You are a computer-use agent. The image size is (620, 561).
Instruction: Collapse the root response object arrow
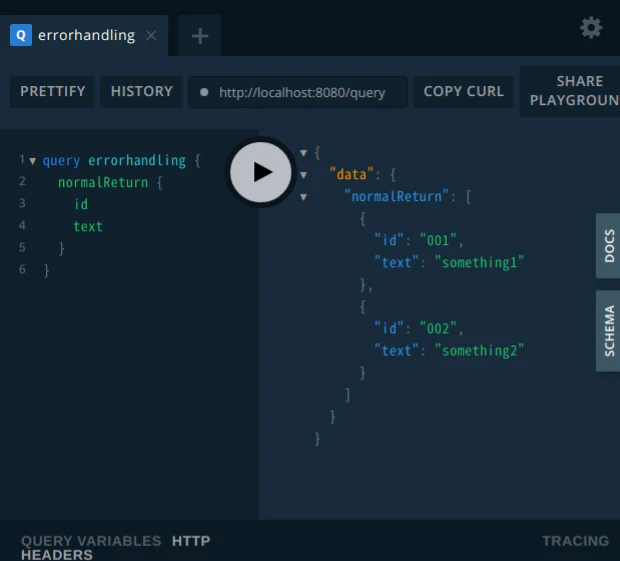tap(303, 153)
